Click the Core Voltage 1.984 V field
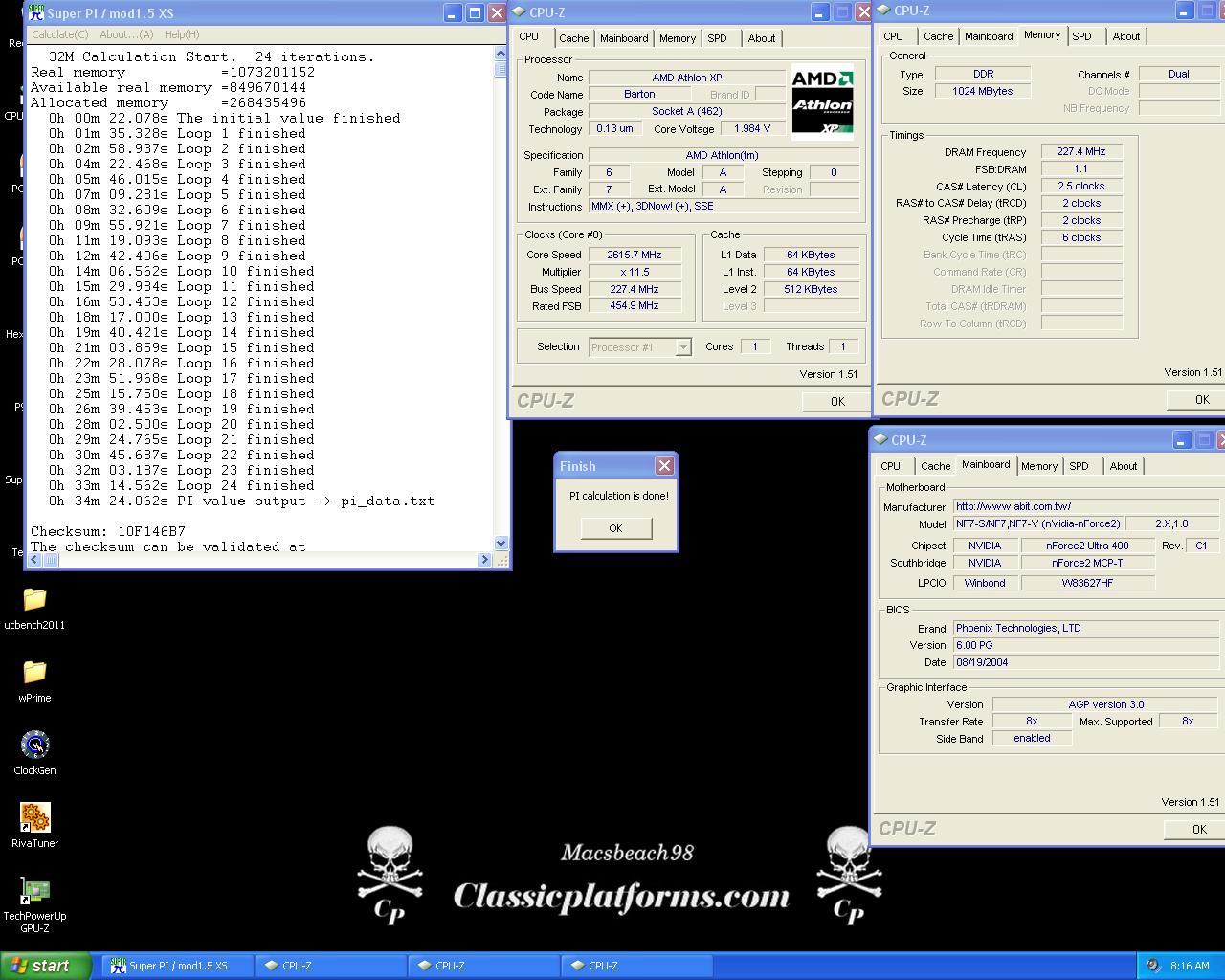The height and width of the screenshot is (980, 1225). pyautogui.click(x=752, y=128)
